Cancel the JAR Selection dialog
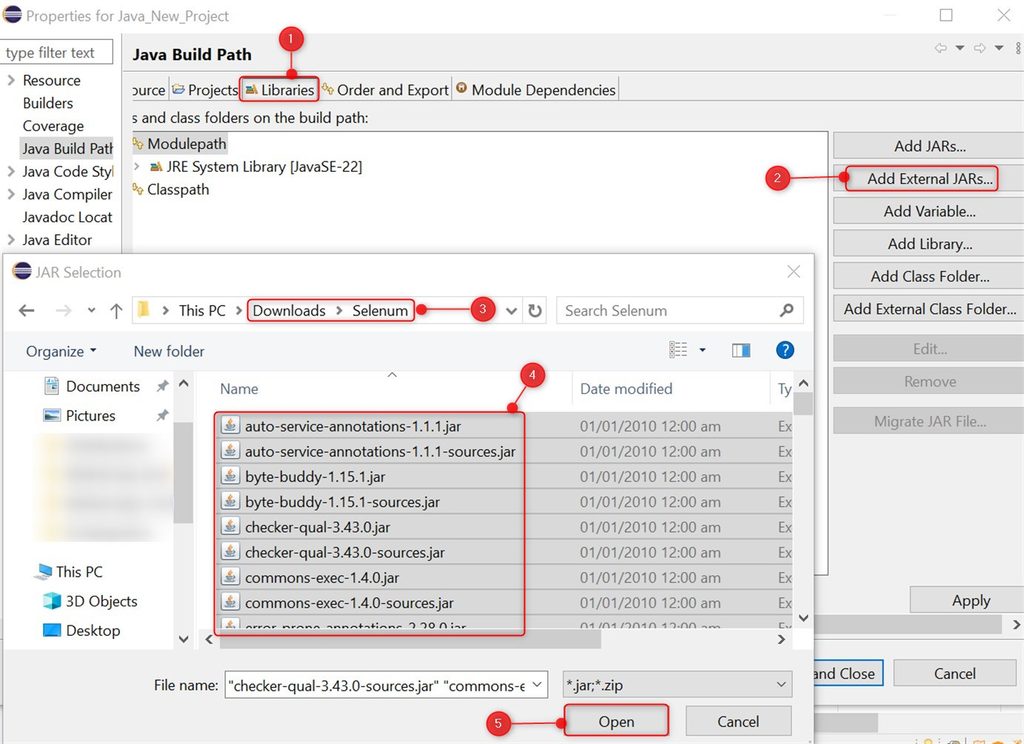This screenshot has height=744, width=1024. (738, 721)
